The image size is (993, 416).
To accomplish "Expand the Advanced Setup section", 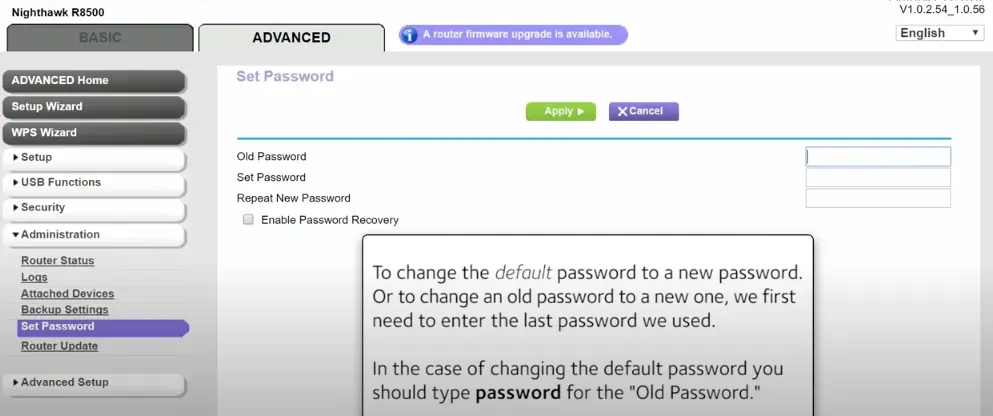I will (94, 383).
